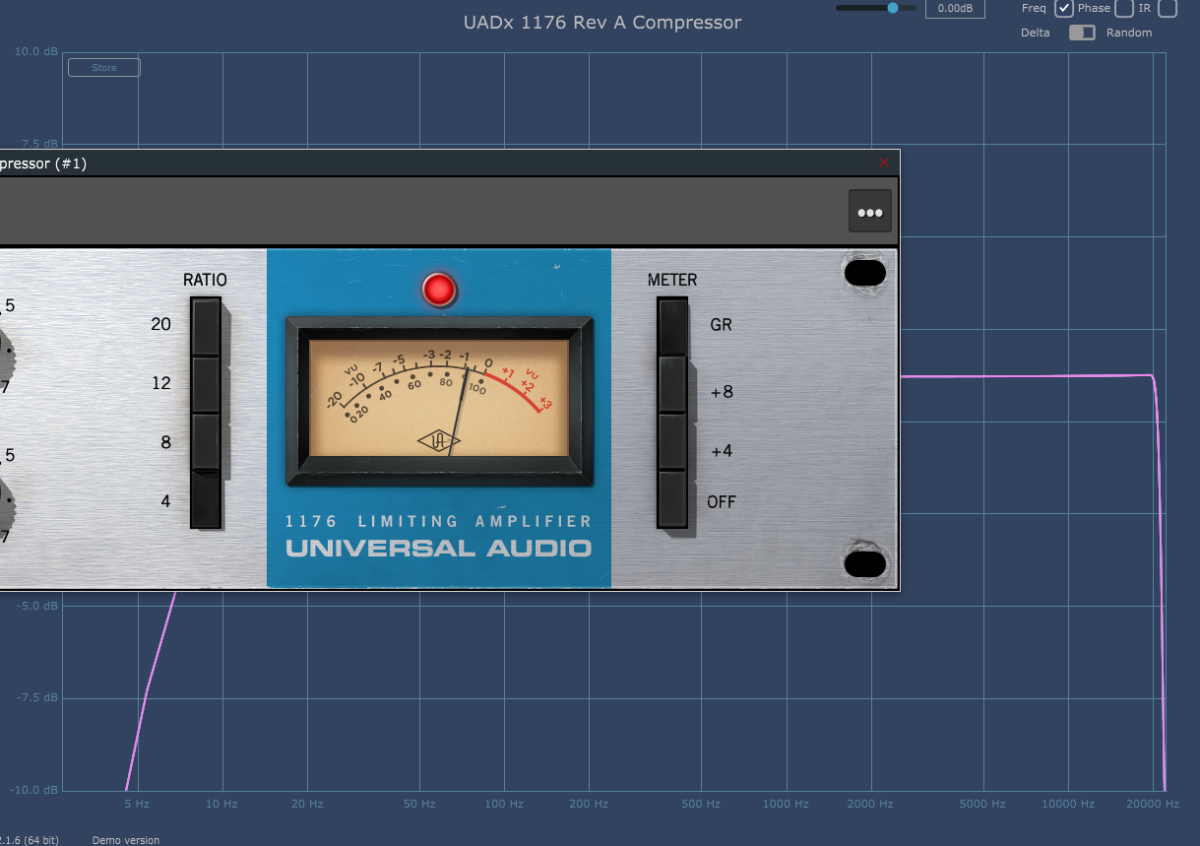
Task: Click the '100 Hz' frequency axis label
Action: point(504,804)
